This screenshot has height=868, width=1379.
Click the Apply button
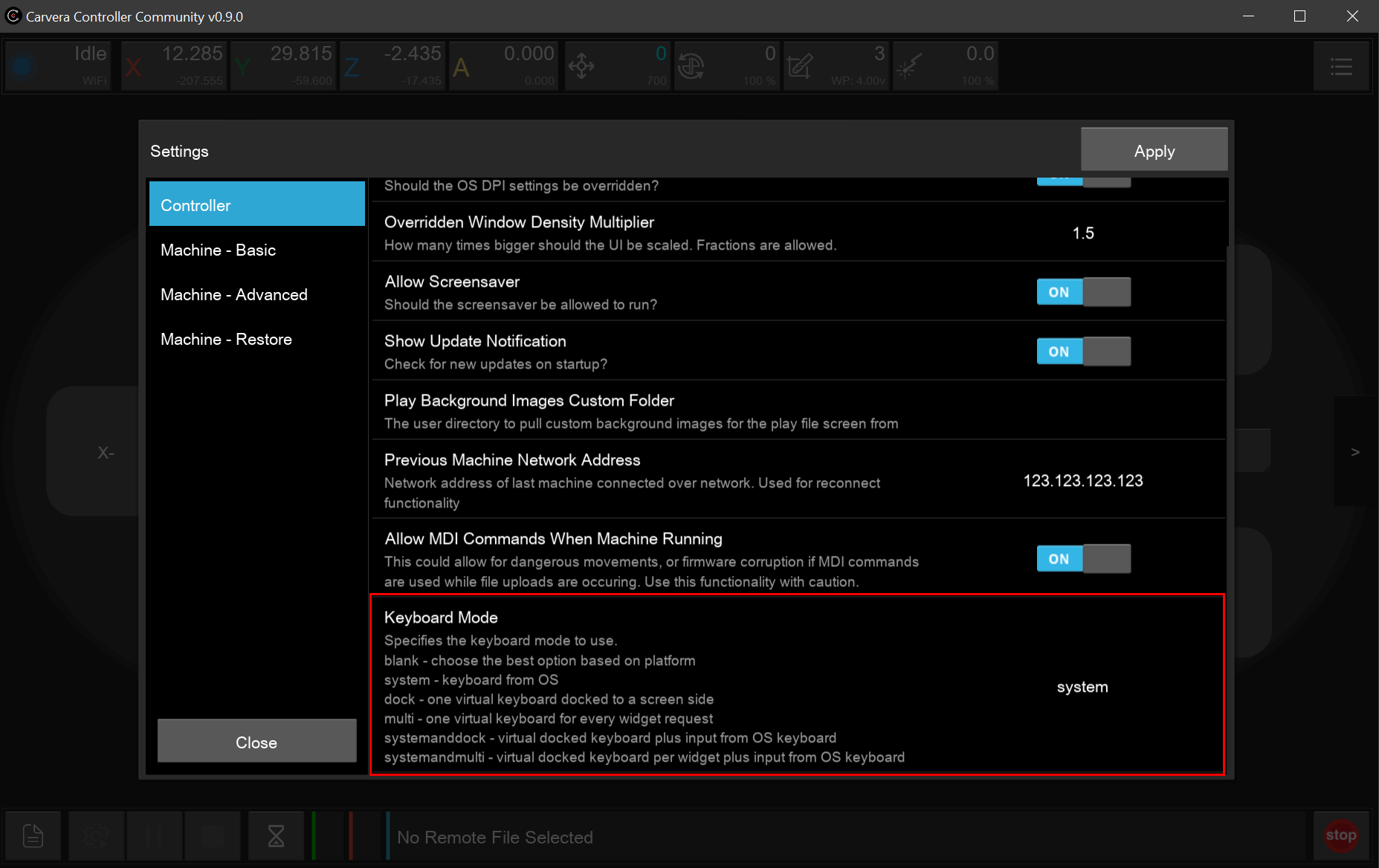(1154, 151)
